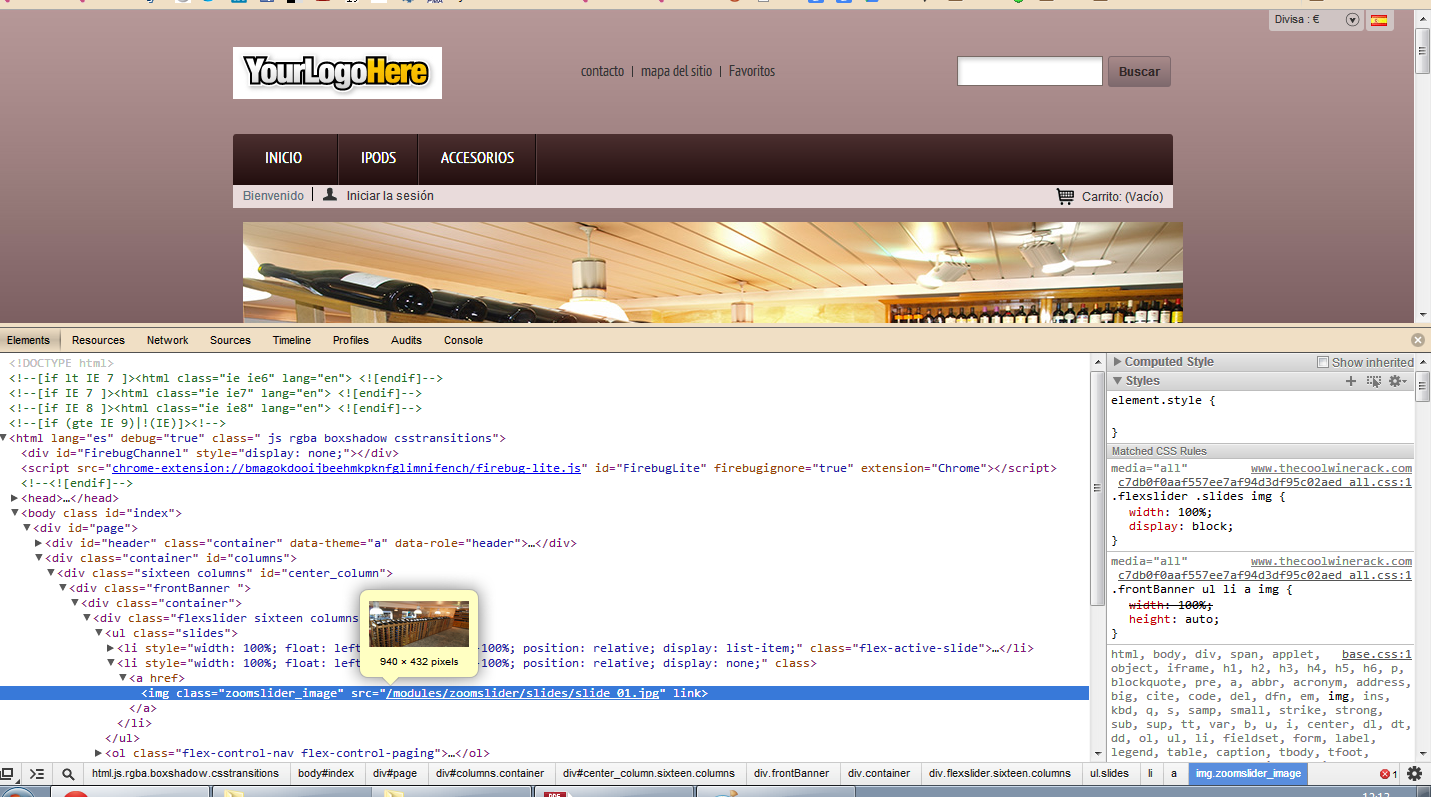Click the user icon beside Iniciar la sesión
This screenshot has width=1431, height=797.
330,195
